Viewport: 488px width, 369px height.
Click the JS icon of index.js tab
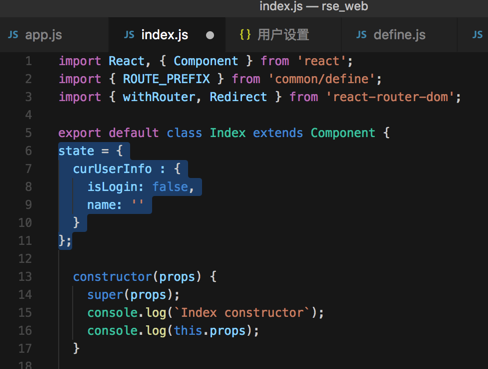[x=129, y=35]
